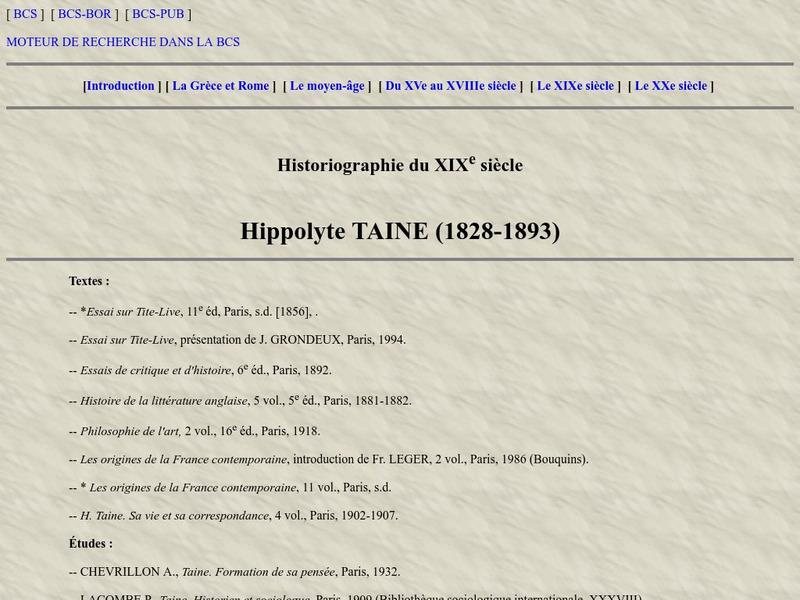The height and width of the screenshot is (600, 800).
Task: Select the Le XIXe siècle hyperlink
Action: coord(576,86)
